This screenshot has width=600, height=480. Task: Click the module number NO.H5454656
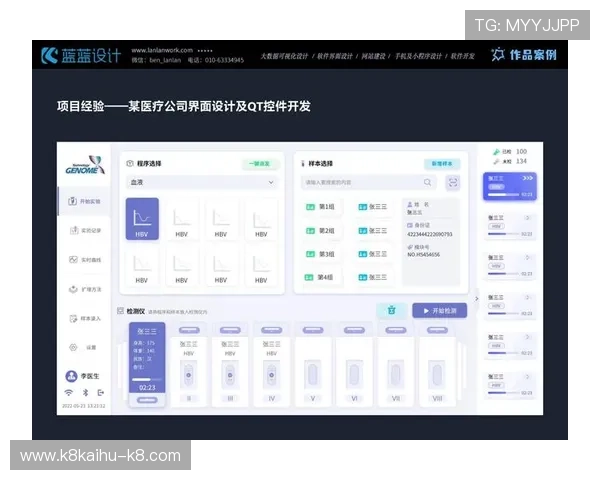coord(423,255)
